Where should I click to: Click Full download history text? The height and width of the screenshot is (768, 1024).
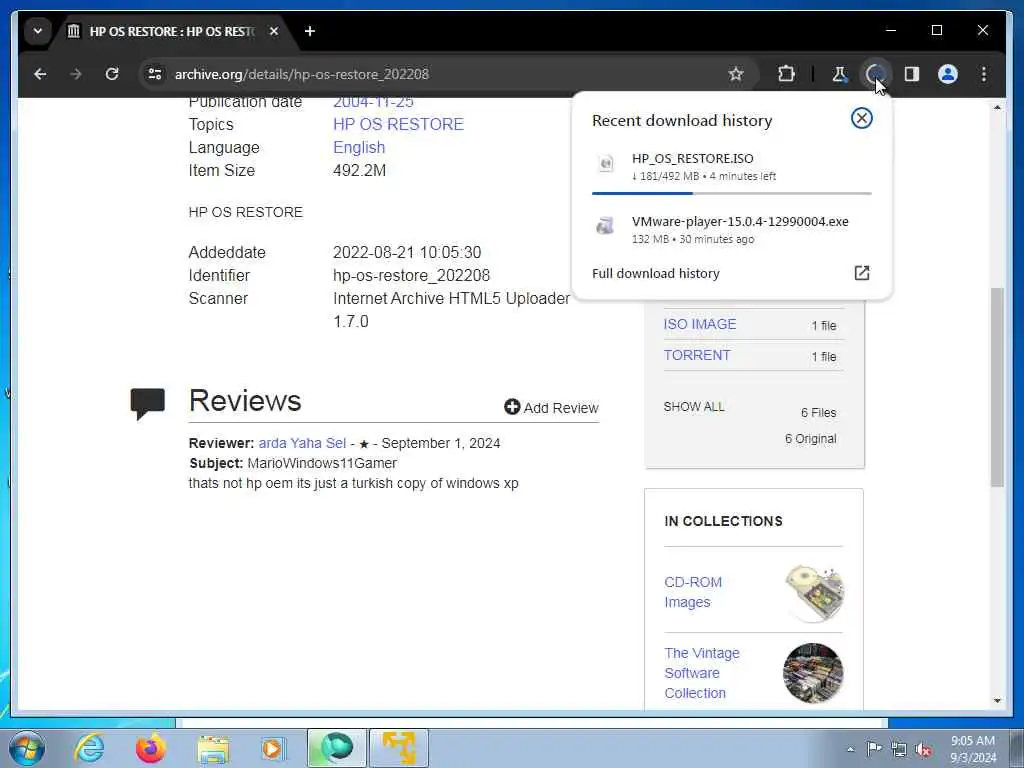coord(656,273)
